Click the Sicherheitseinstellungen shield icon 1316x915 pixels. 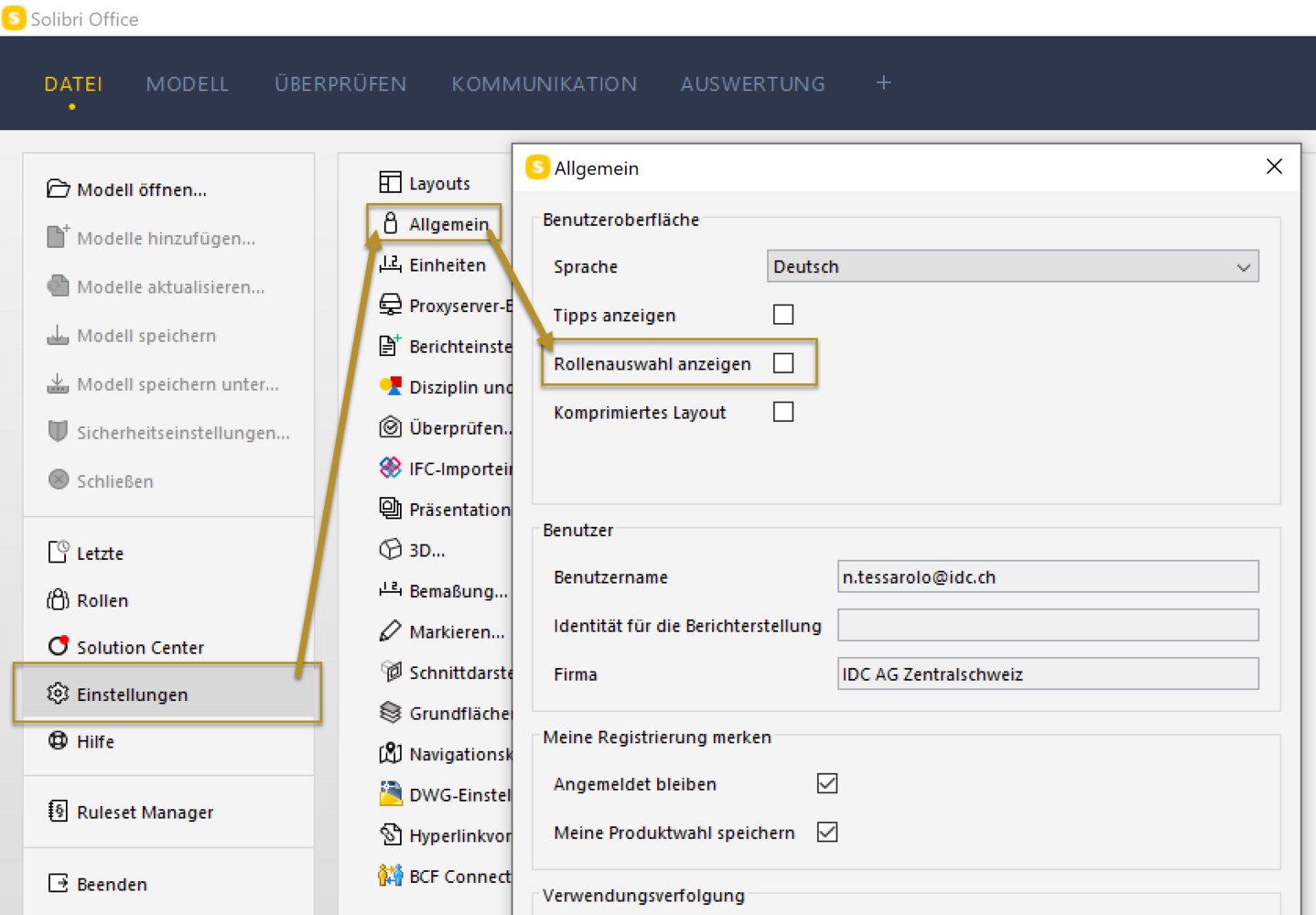pyautogui.click(x=59, y=431)
